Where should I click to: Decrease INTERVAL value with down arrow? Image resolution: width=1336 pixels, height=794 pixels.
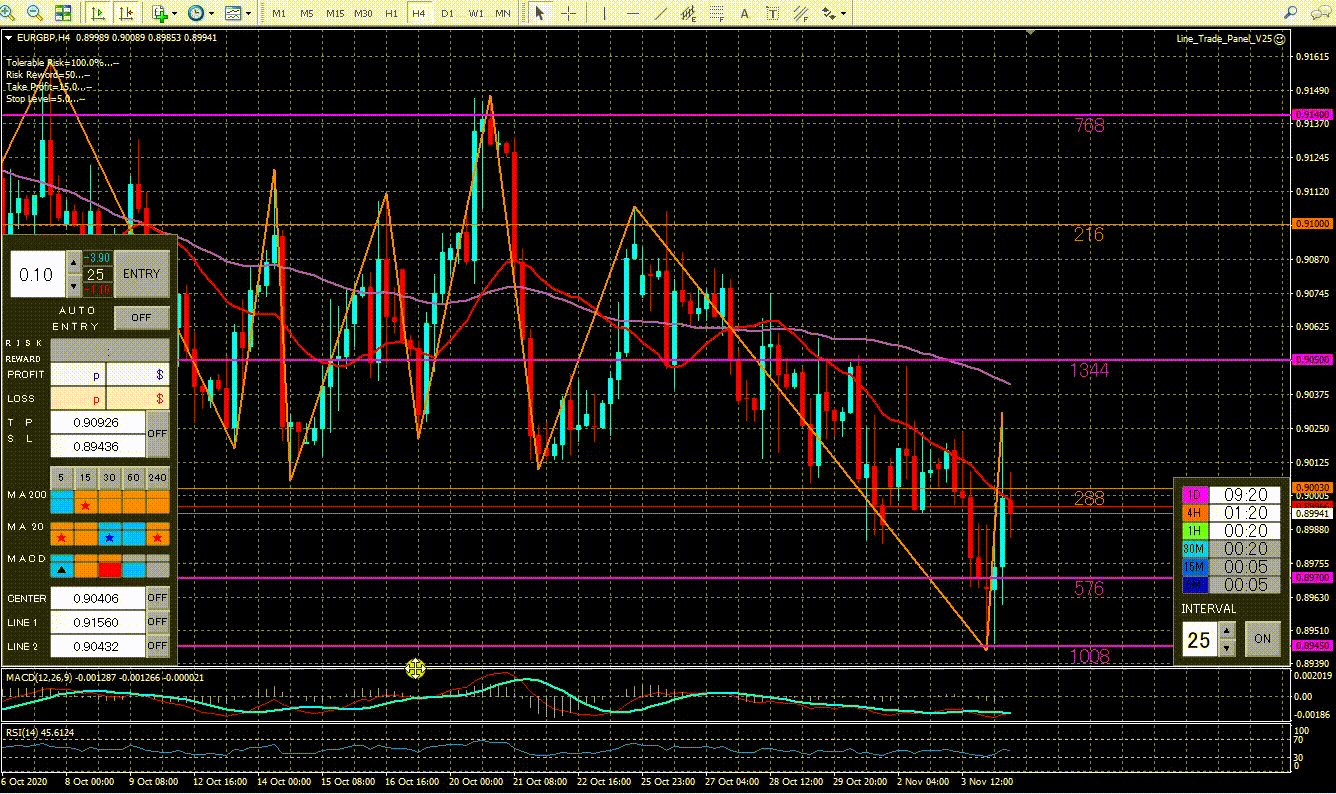coord(1227,647)
